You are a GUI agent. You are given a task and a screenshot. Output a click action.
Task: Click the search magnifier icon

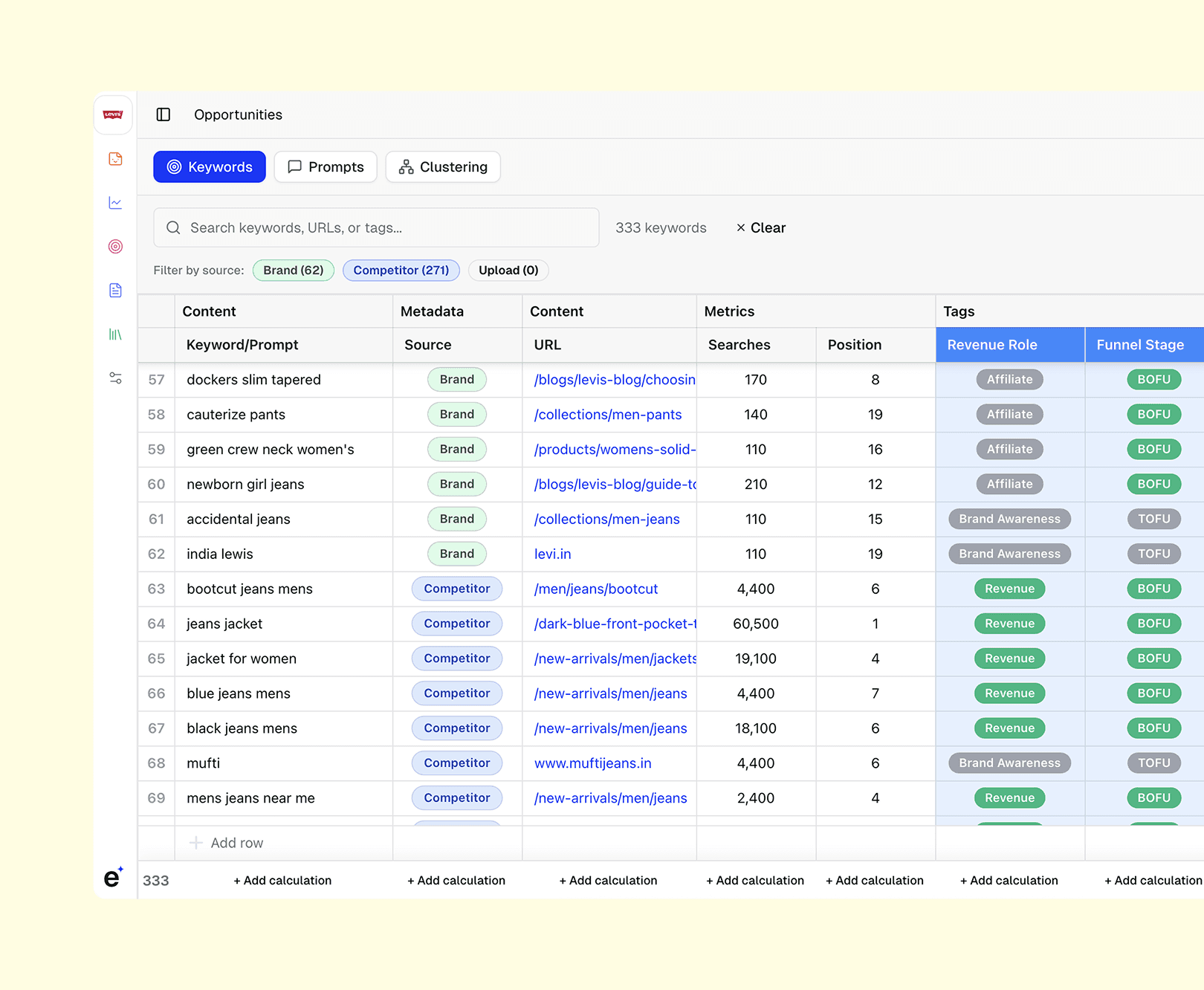coord(173,227)
